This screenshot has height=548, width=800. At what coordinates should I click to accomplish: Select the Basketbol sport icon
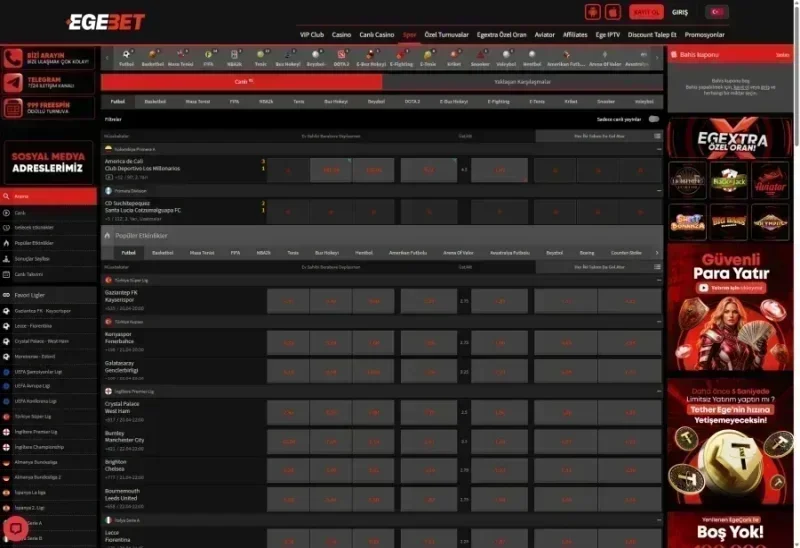pyautogui.click(x=152, y=58)
